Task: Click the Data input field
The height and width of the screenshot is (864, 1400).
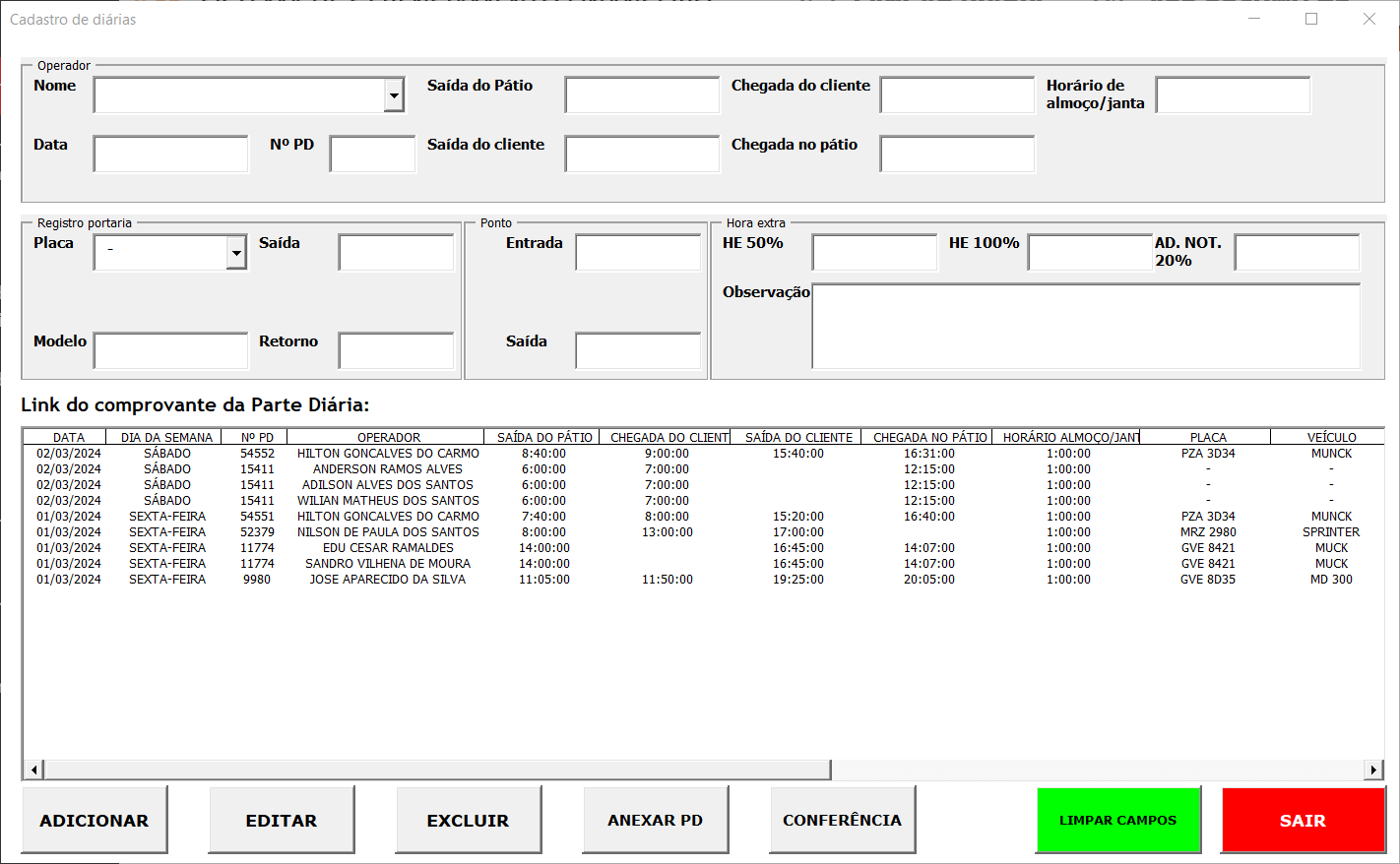Action: pos(170,154)
